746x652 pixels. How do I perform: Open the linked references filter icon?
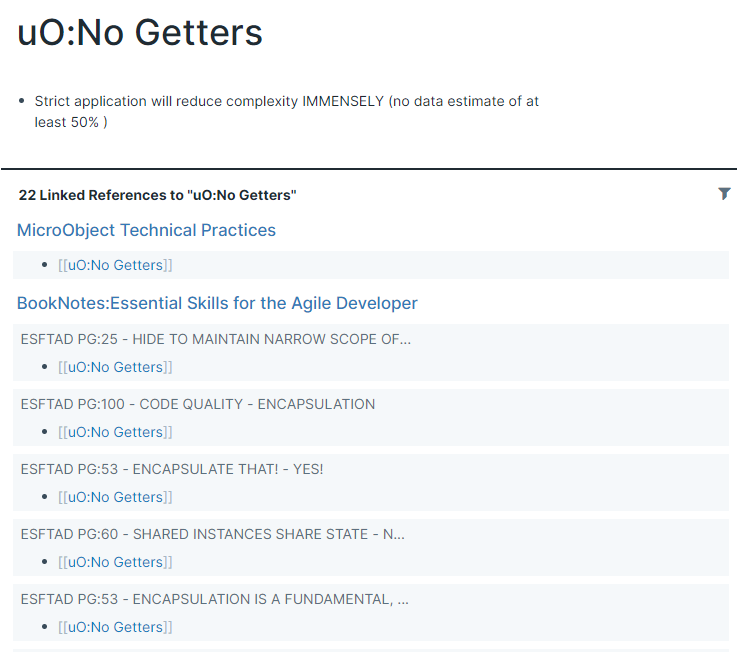[724, 194]
